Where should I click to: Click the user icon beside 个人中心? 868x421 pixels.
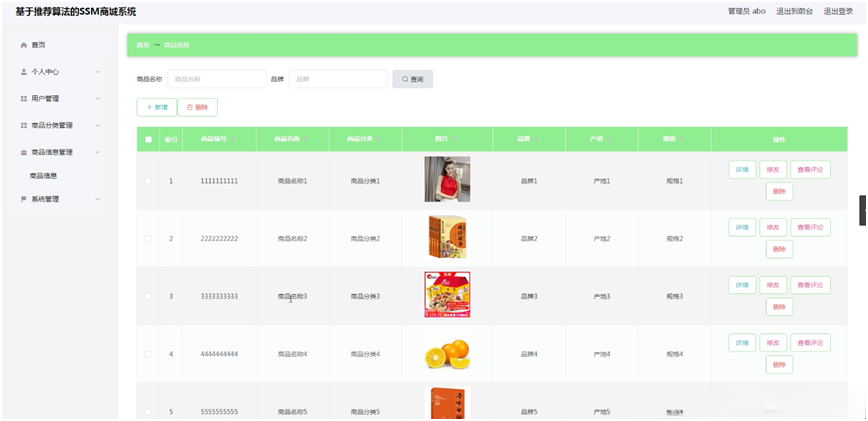[24, 72]
